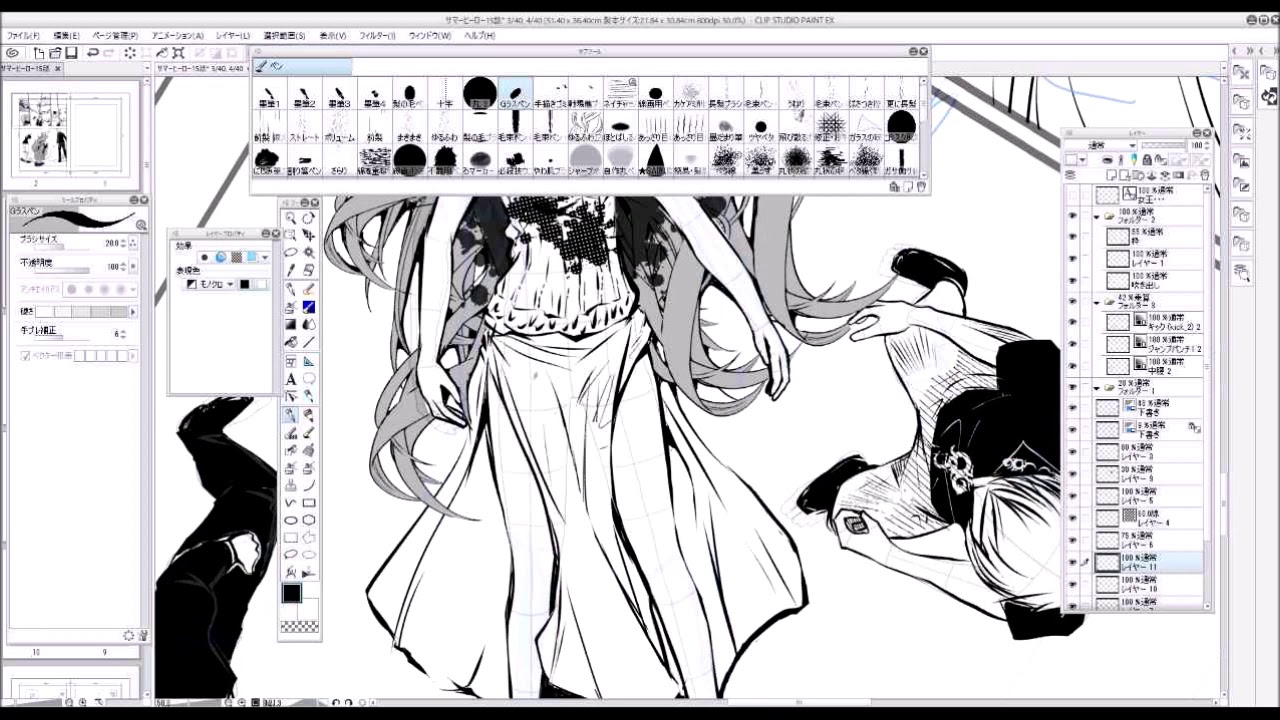Switch to the ペン sub tool tab
This screenshot has width=1280, height=720.
302,67
